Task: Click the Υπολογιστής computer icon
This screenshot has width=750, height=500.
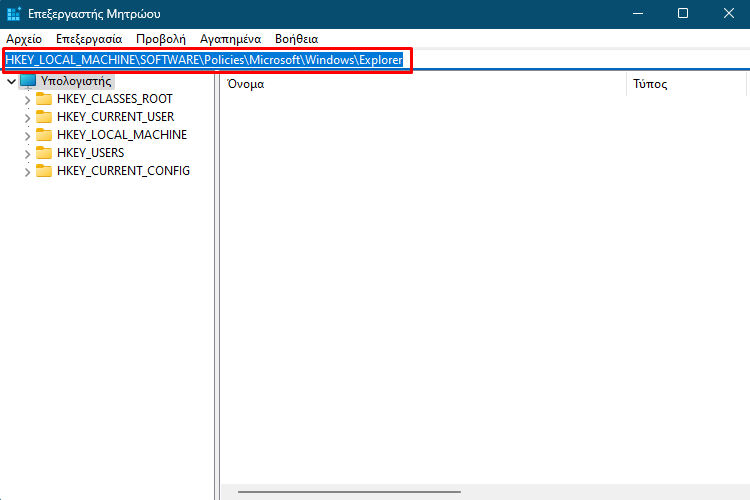Action: tap(28, 81)
